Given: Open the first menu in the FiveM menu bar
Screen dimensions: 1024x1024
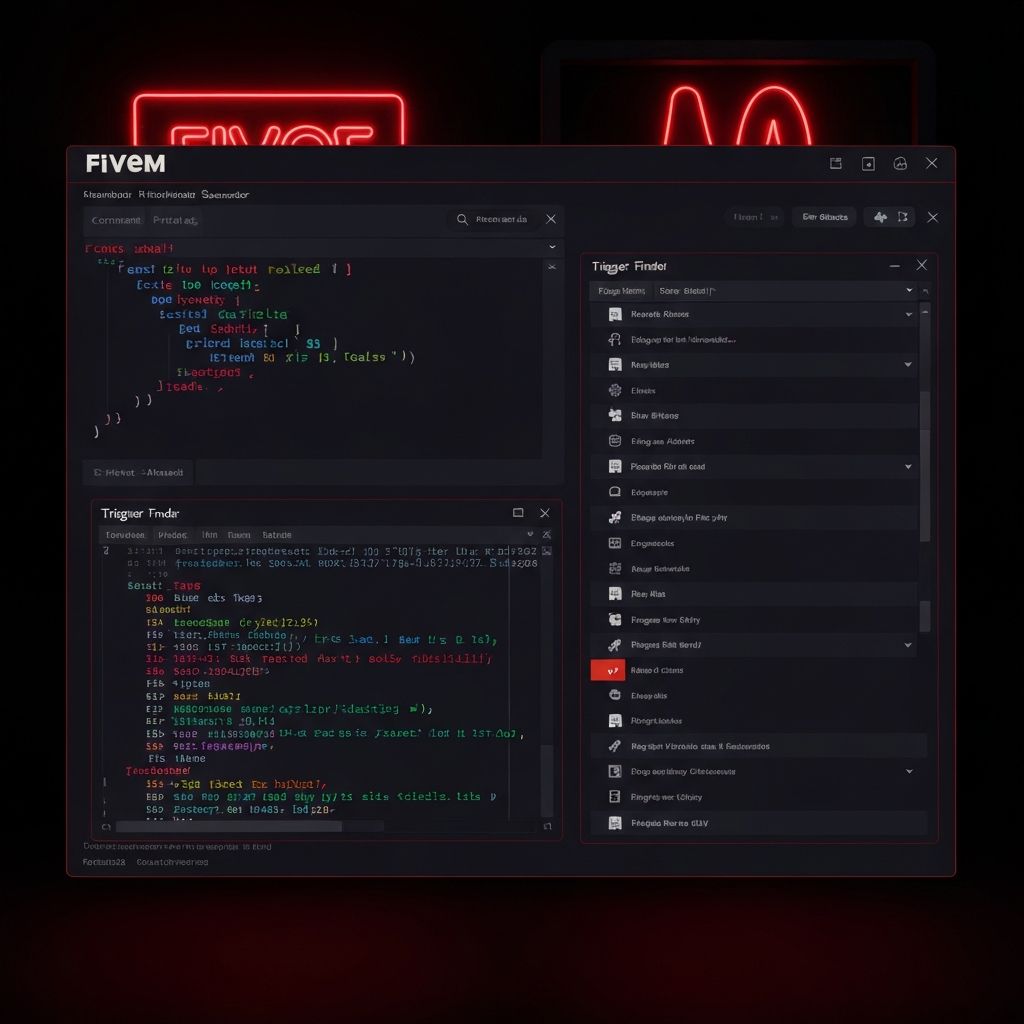Looking at the screenshot, I should coord(107,194).
